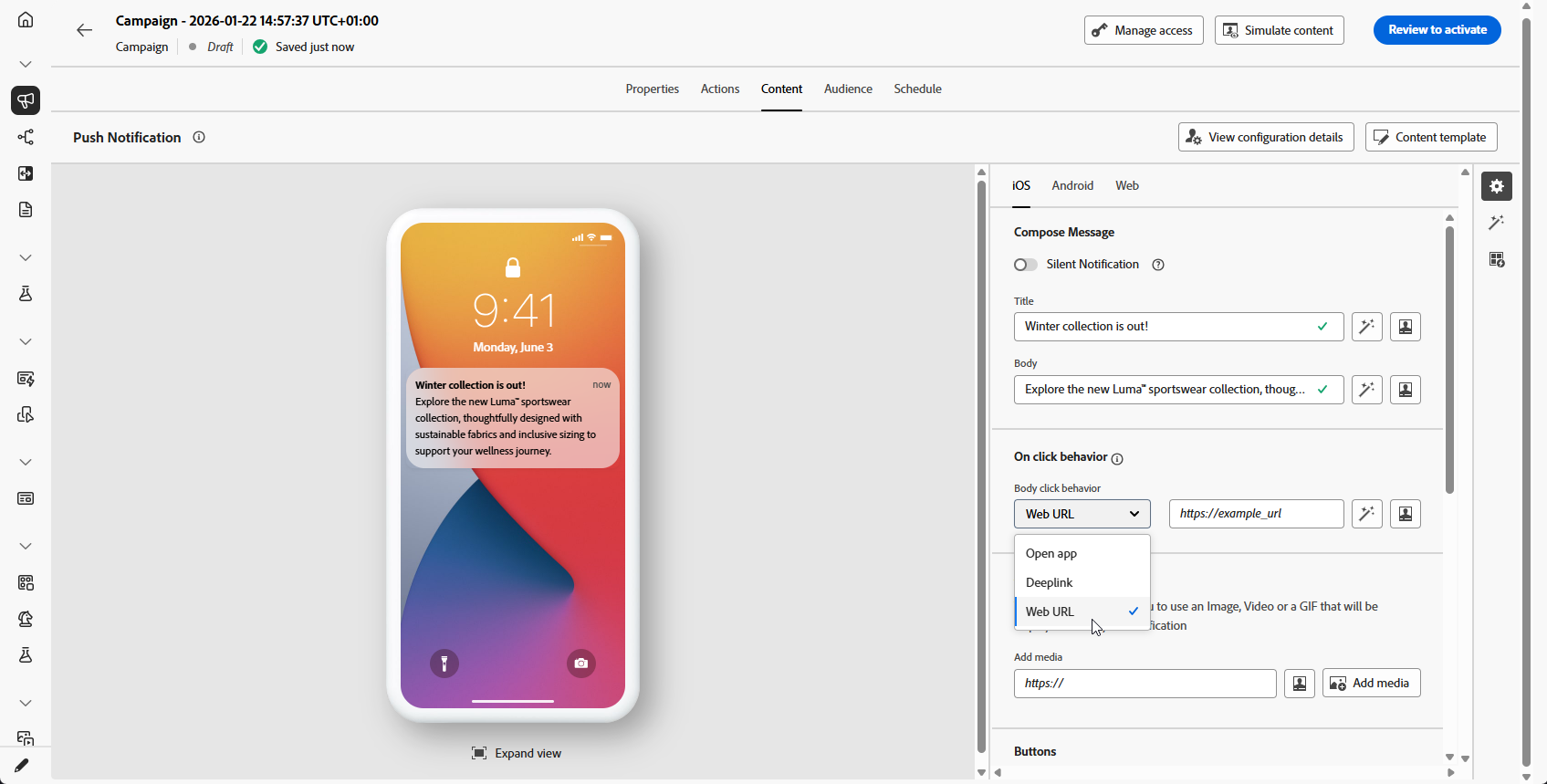Open the Body click behavior dropdown
The height and width of the screenshot is (784, 1547).
click(1082, 514)
